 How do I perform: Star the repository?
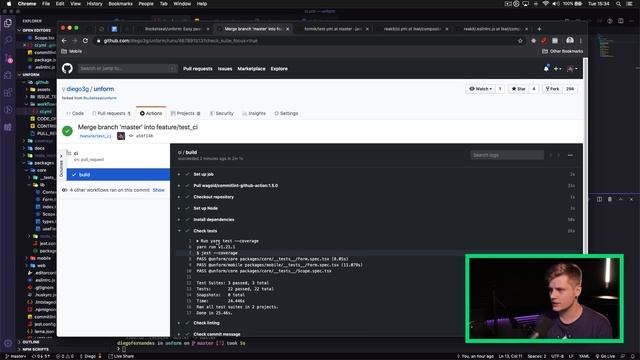click(518, 89)
